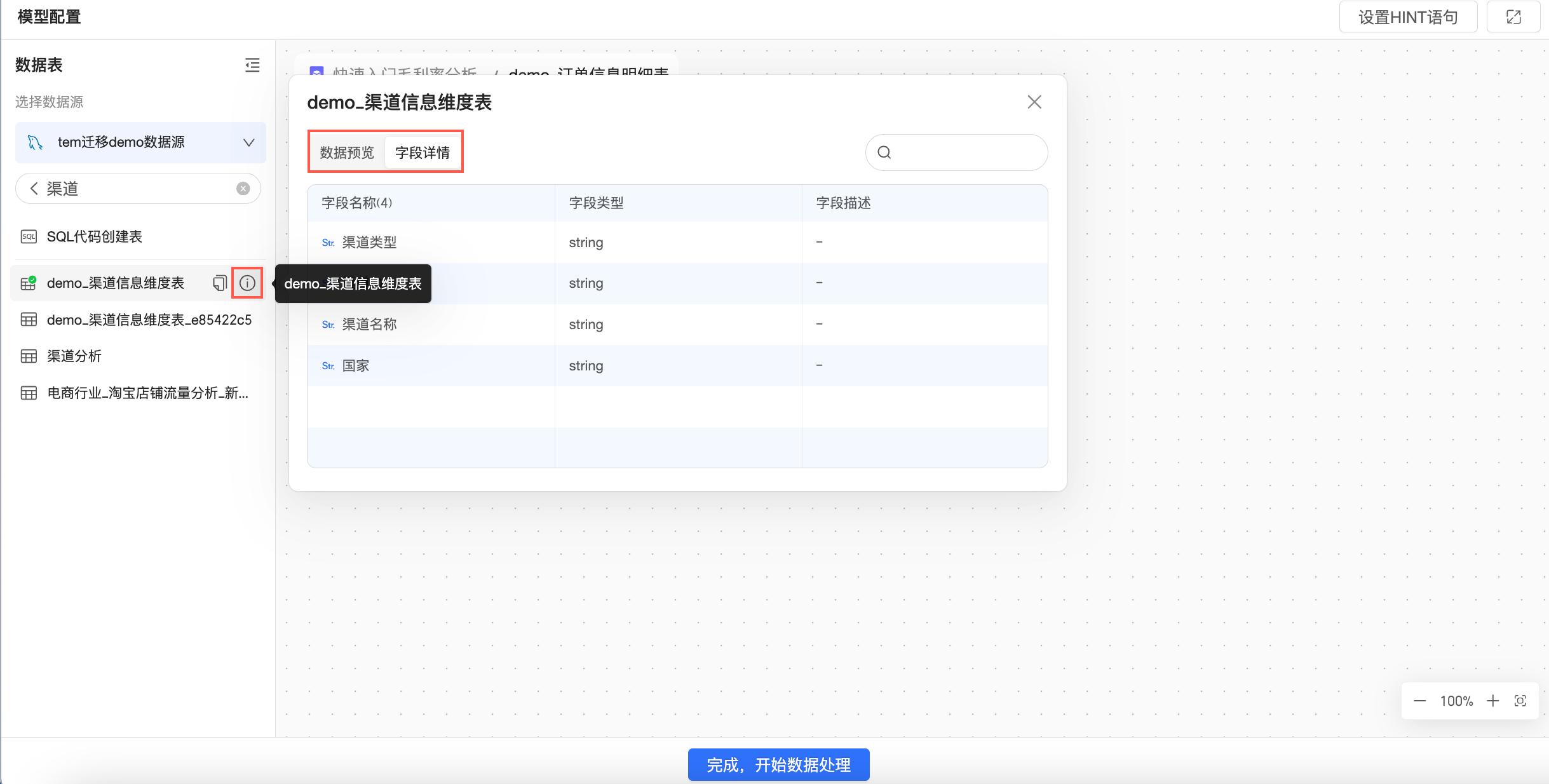Click the back arrow in 渠道 search
The width and height of the screenshot is (1549, 784).
pyautogui.click(x=34, y=189)
